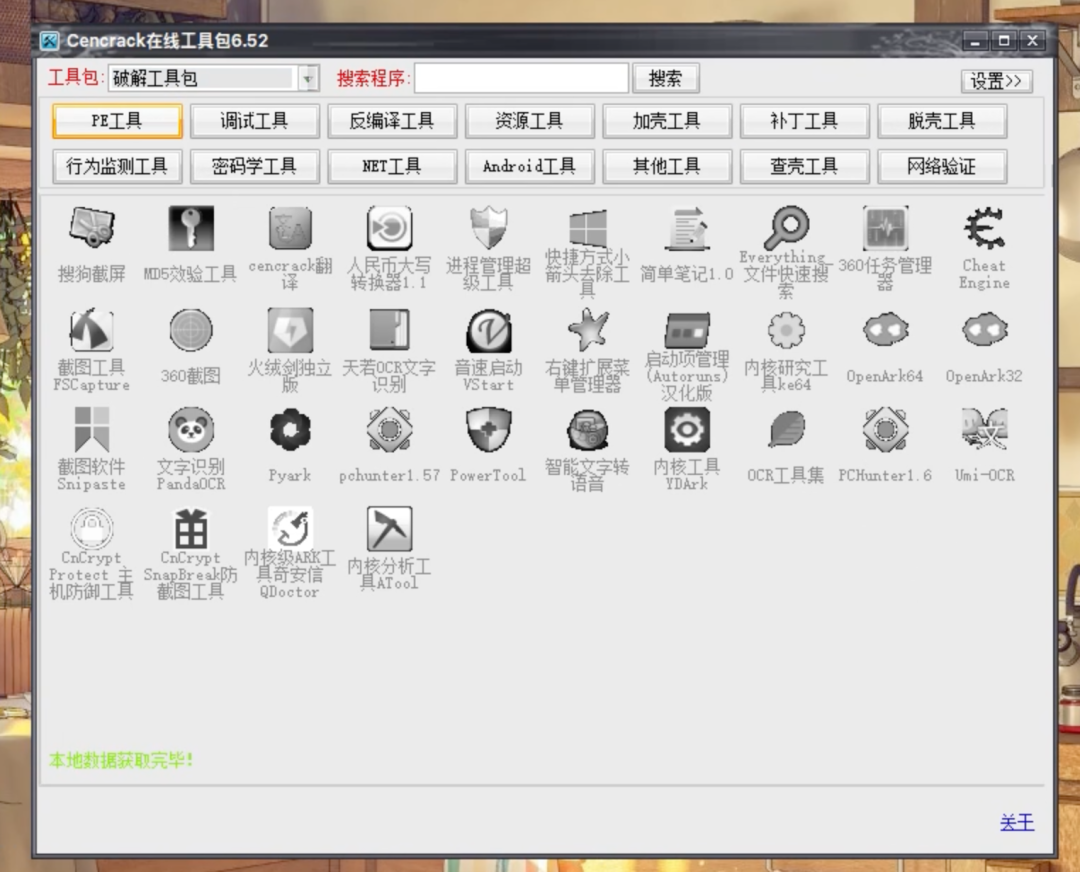
Task: Open 设置>> settings button
Action: coord(996,81)
